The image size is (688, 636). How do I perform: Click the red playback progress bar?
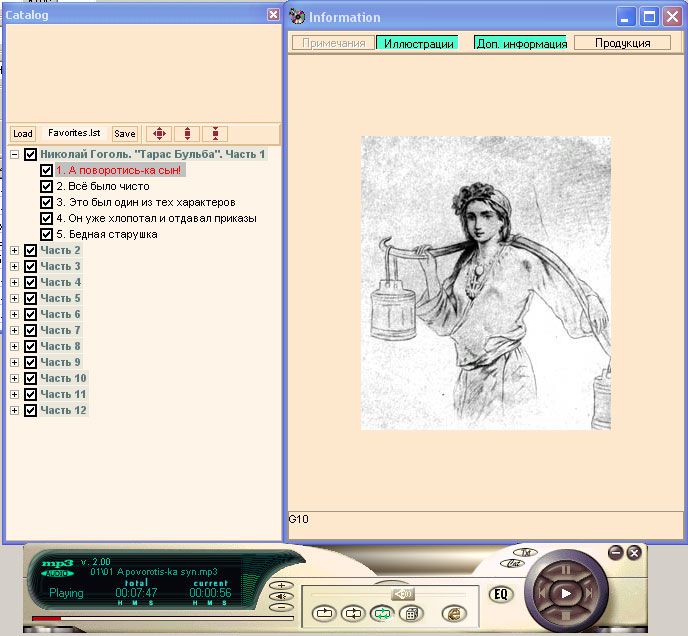45,618
